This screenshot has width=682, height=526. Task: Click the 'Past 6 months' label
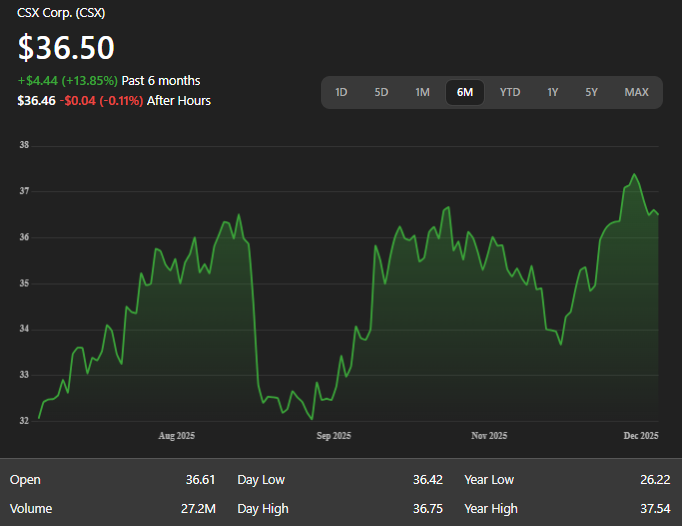click(x=161, y=80)
